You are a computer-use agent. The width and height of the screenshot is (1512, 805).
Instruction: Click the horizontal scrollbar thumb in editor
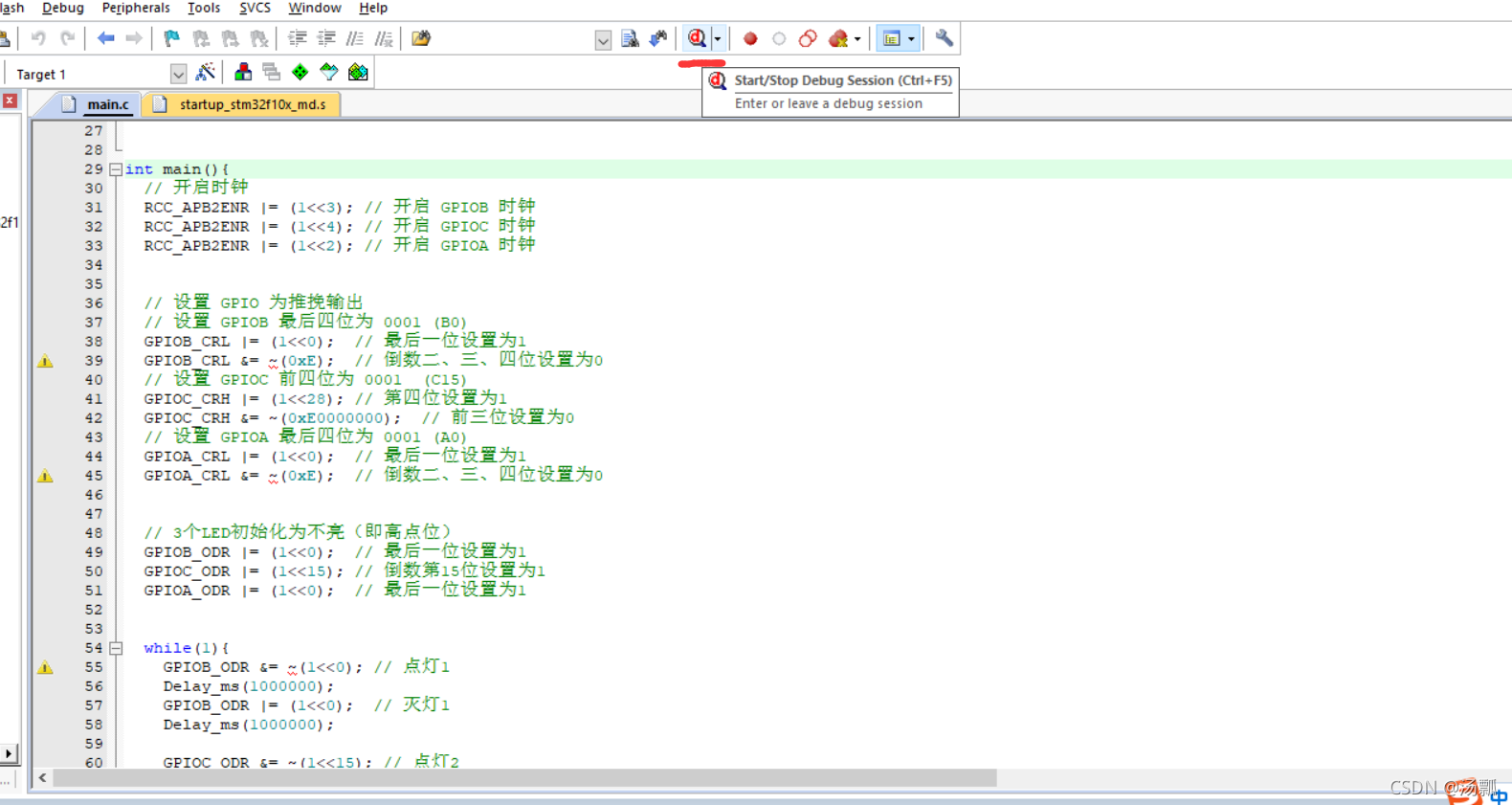click(524, 778)
